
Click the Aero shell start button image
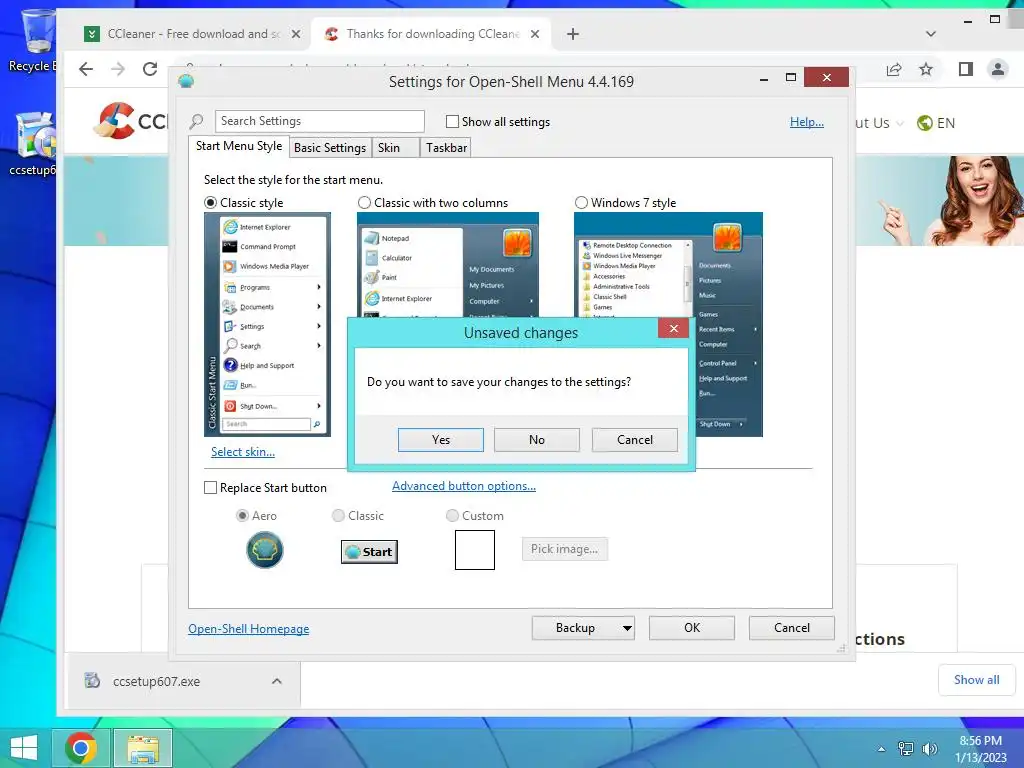click(x=264, y=550)
